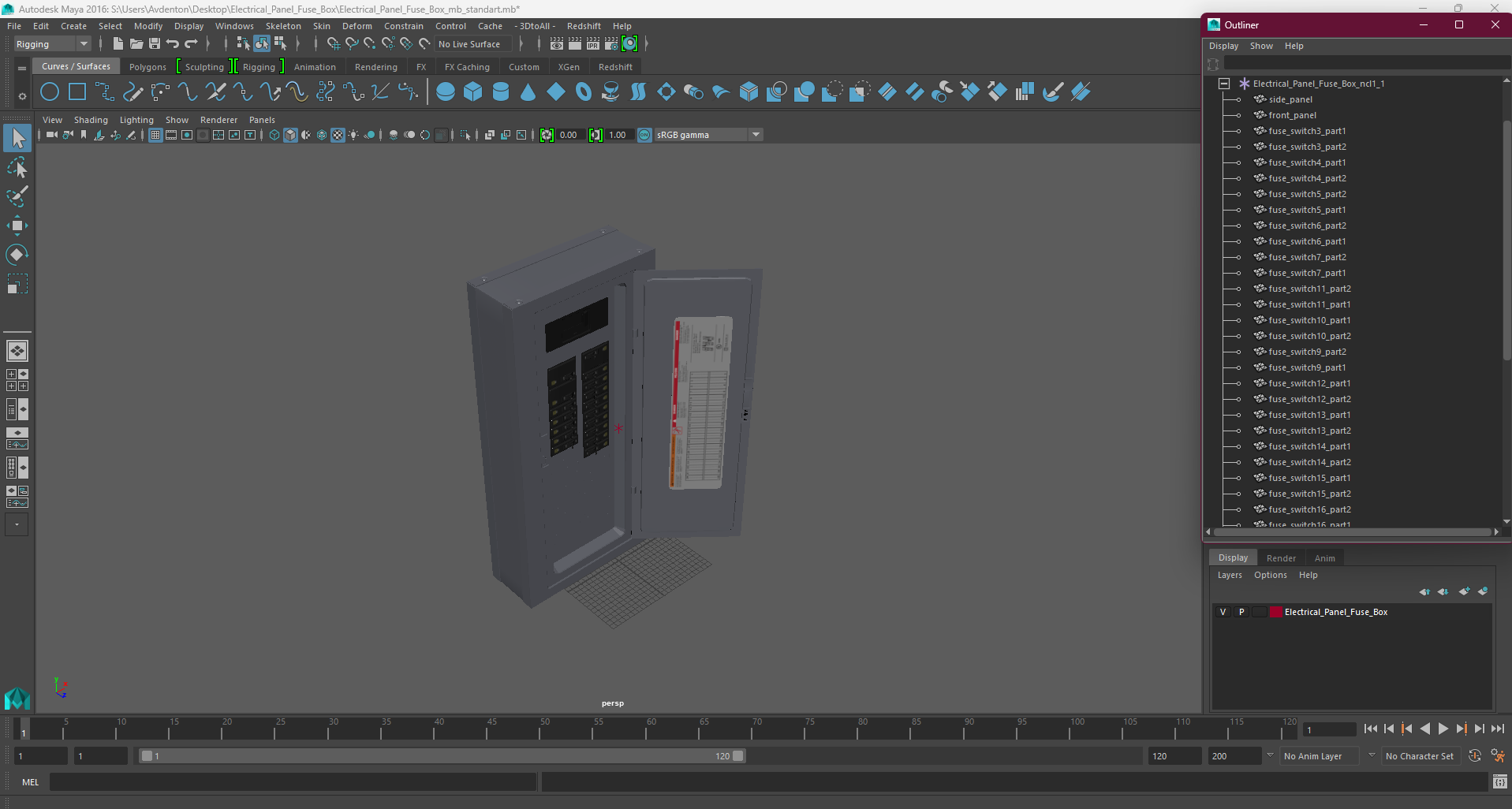Toggle film gate in panel toolbar

point(171,136)
